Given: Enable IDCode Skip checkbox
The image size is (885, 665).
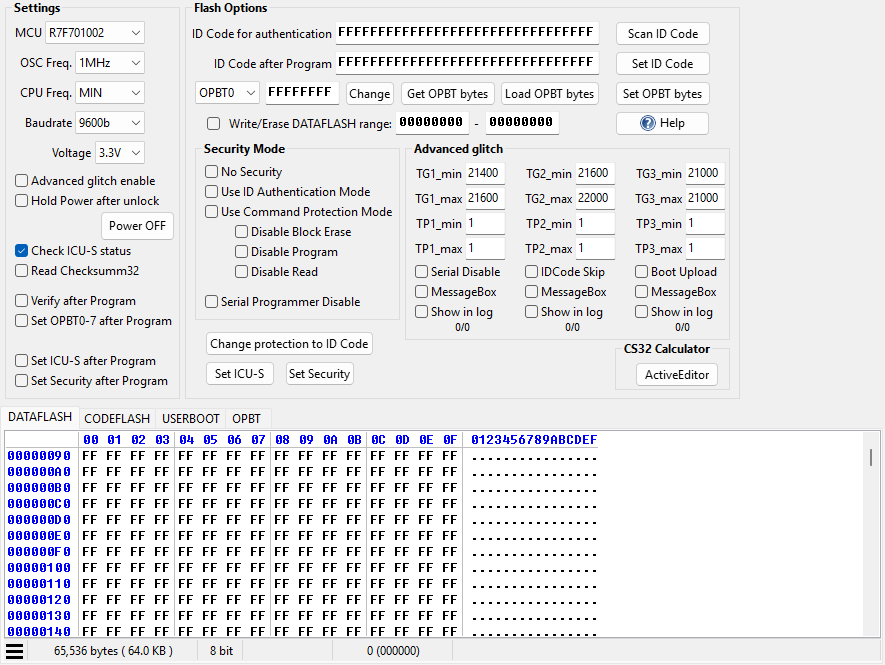Looking at the screenshot, I should (x=531, y=272).
